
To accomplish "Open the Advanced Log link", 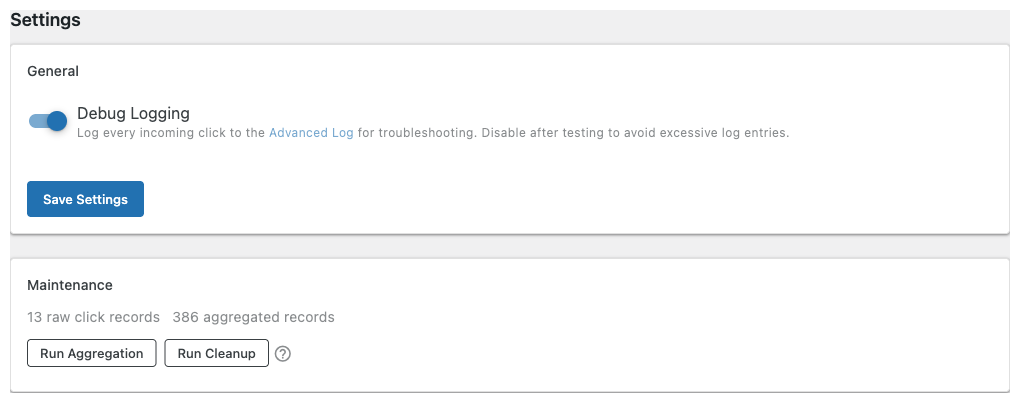I will pos(311,133).
